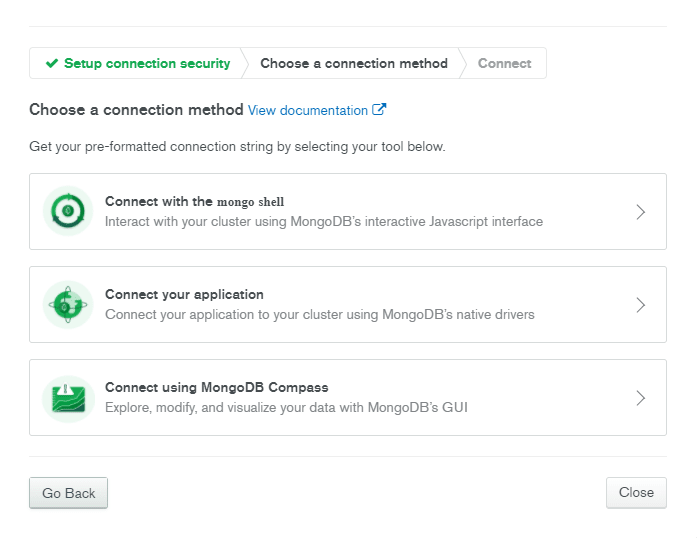The width and height of the screenshot is (697, 538).
Task: Expand the Connect your application chevron
Action: click(x=640, y=305)
